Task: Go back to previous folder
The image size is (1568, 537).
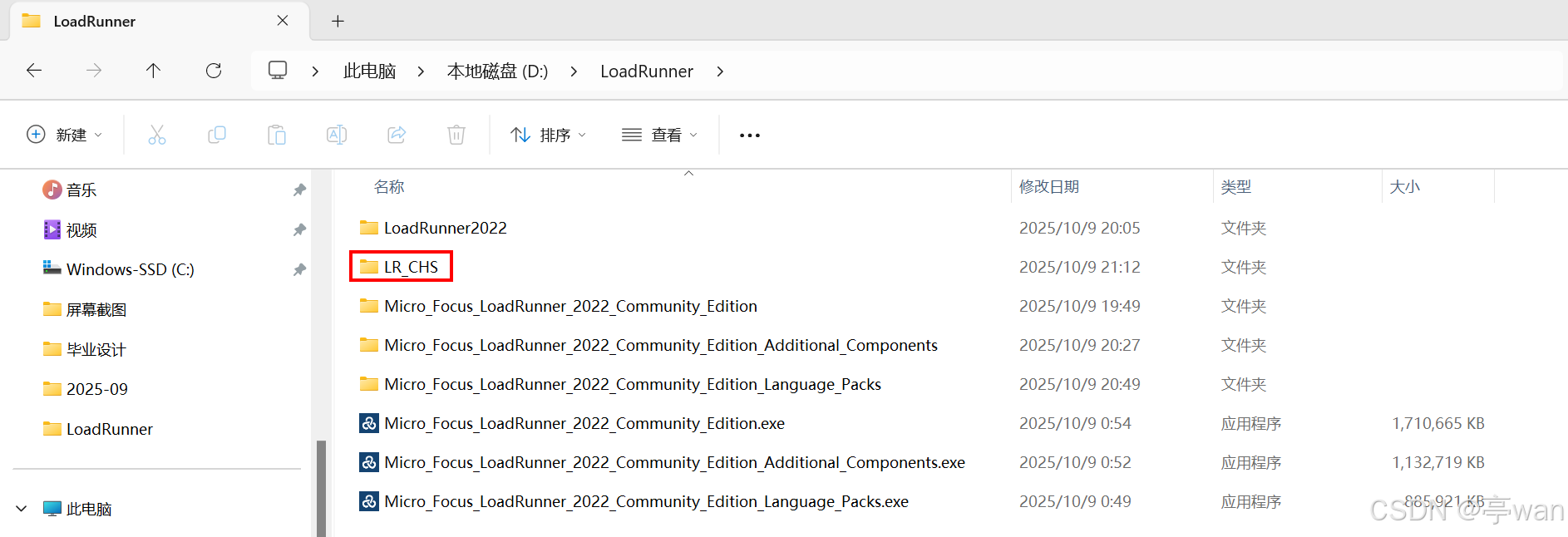Action: coord(34,71)
